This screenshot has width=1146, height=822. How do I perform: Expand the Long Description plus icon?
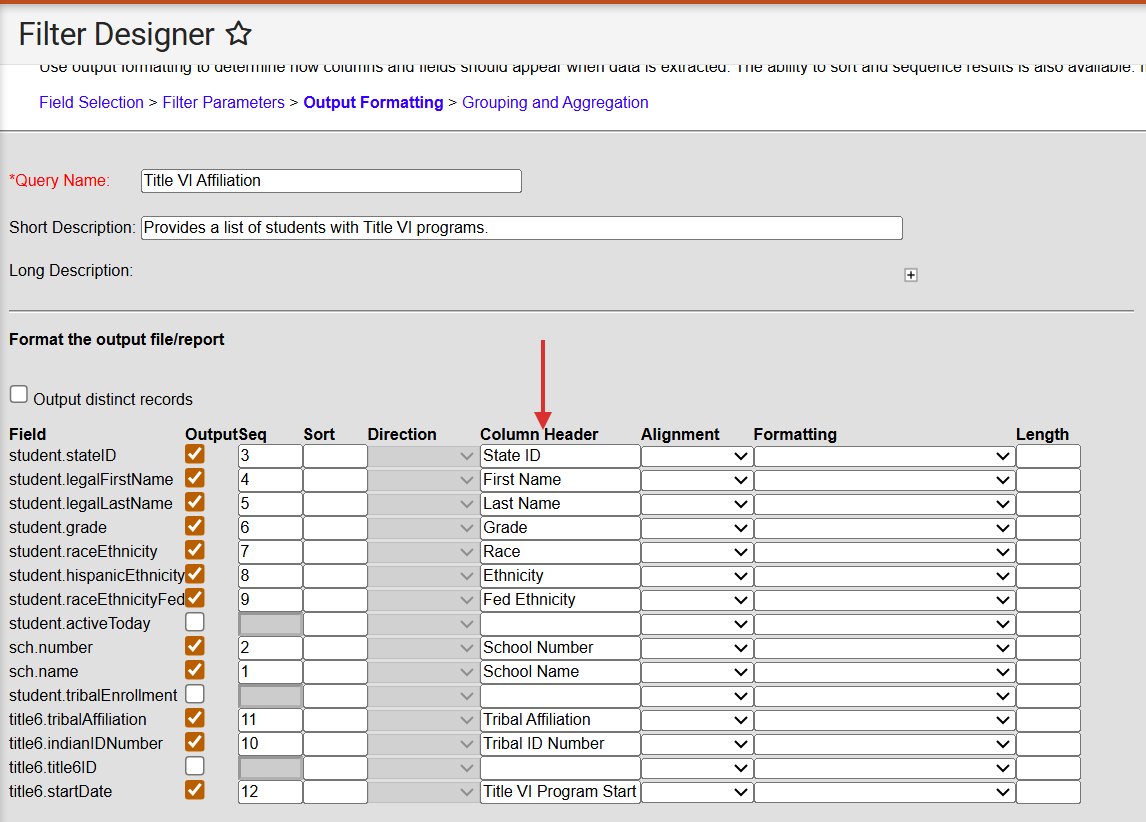[911, 275]
